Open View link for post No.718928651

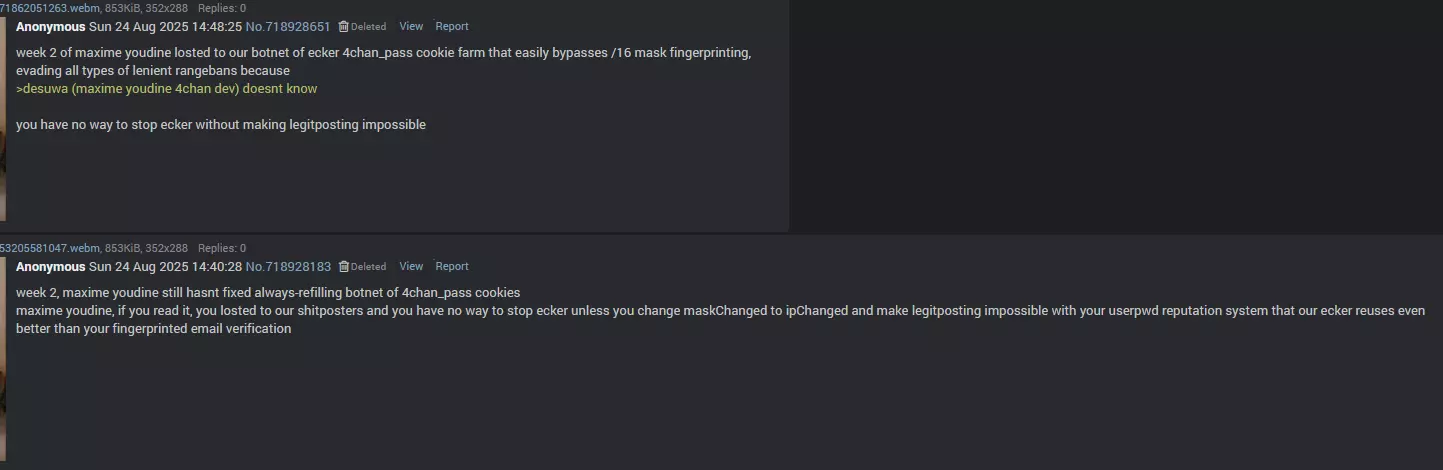pos(411,27)
